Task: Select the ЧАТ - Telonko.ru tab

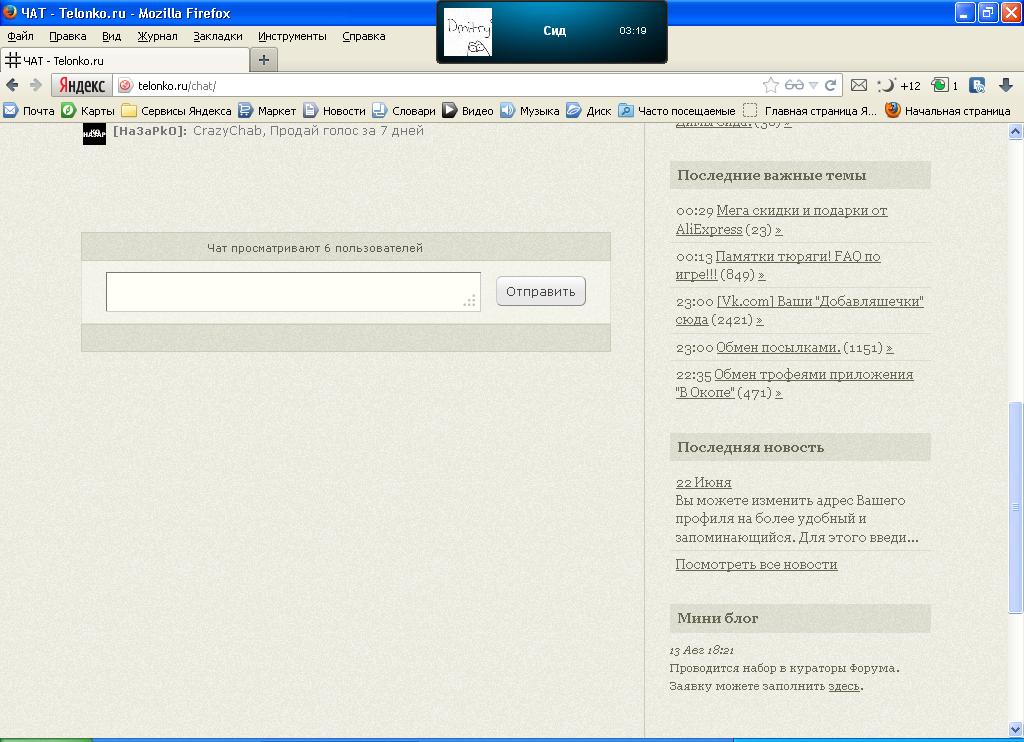Action: pos(125,61)
